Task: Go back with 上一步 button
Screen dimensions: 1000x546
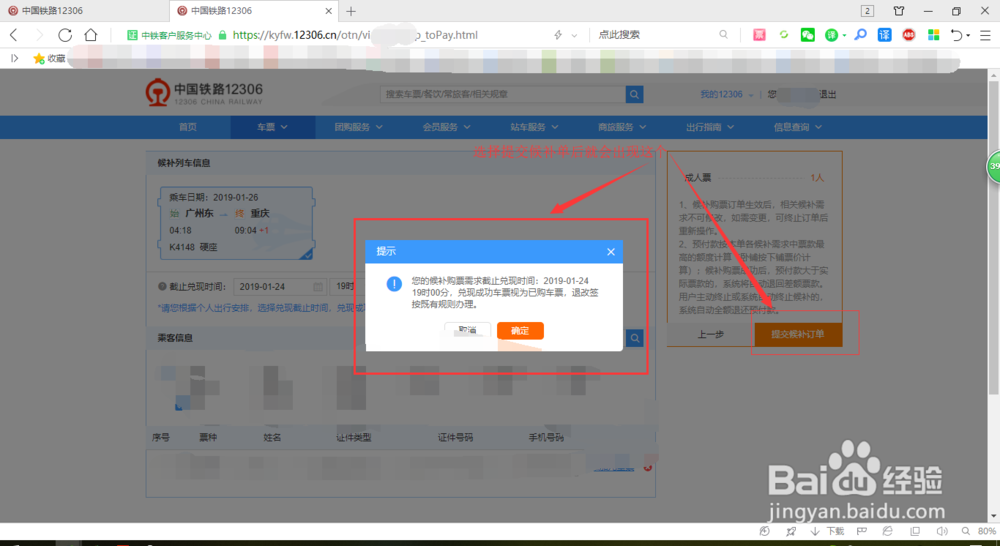Action: [x=710, y=334]
